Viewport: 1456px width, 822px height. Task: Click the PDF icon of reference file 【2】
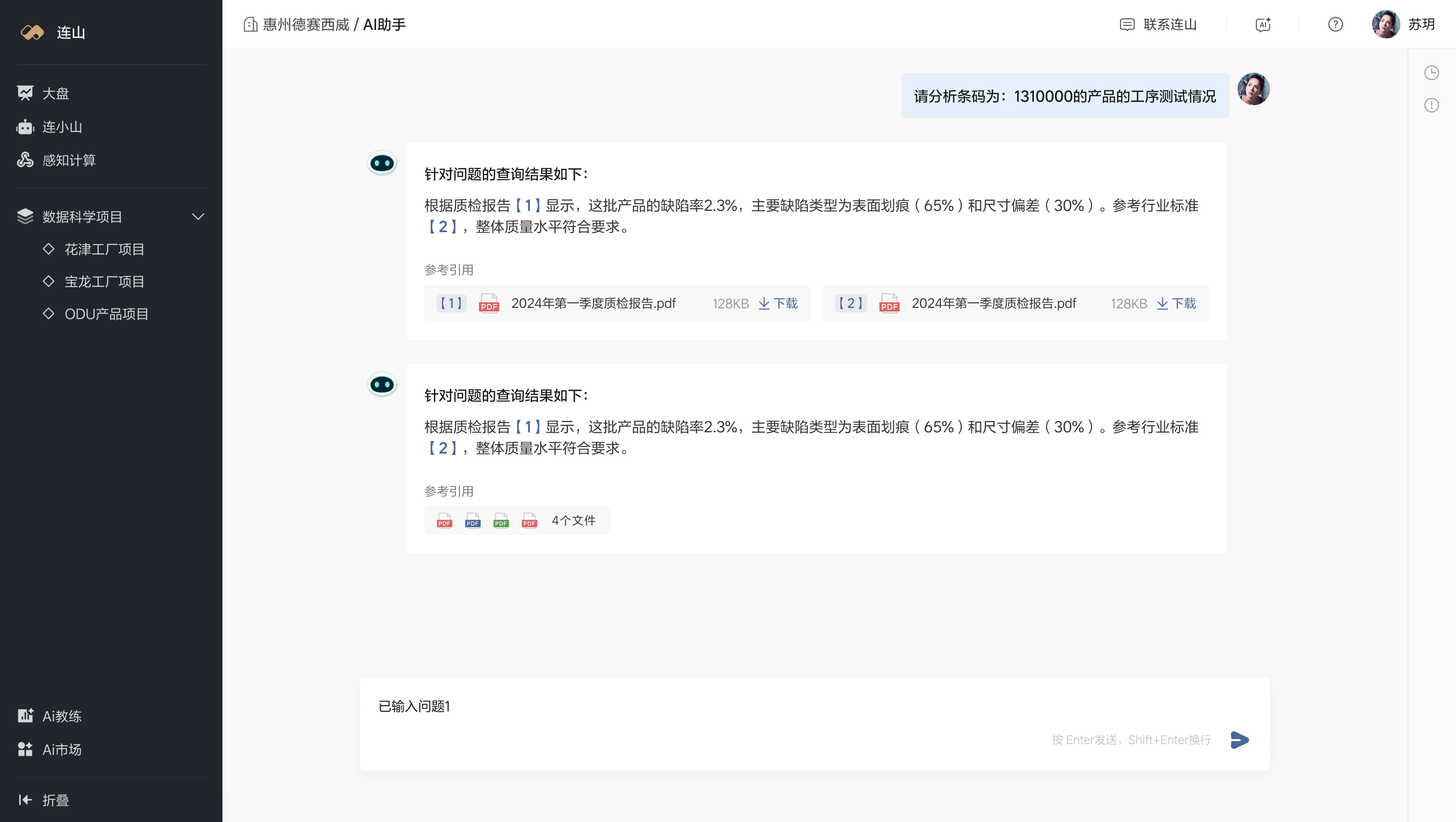point(889,304)
